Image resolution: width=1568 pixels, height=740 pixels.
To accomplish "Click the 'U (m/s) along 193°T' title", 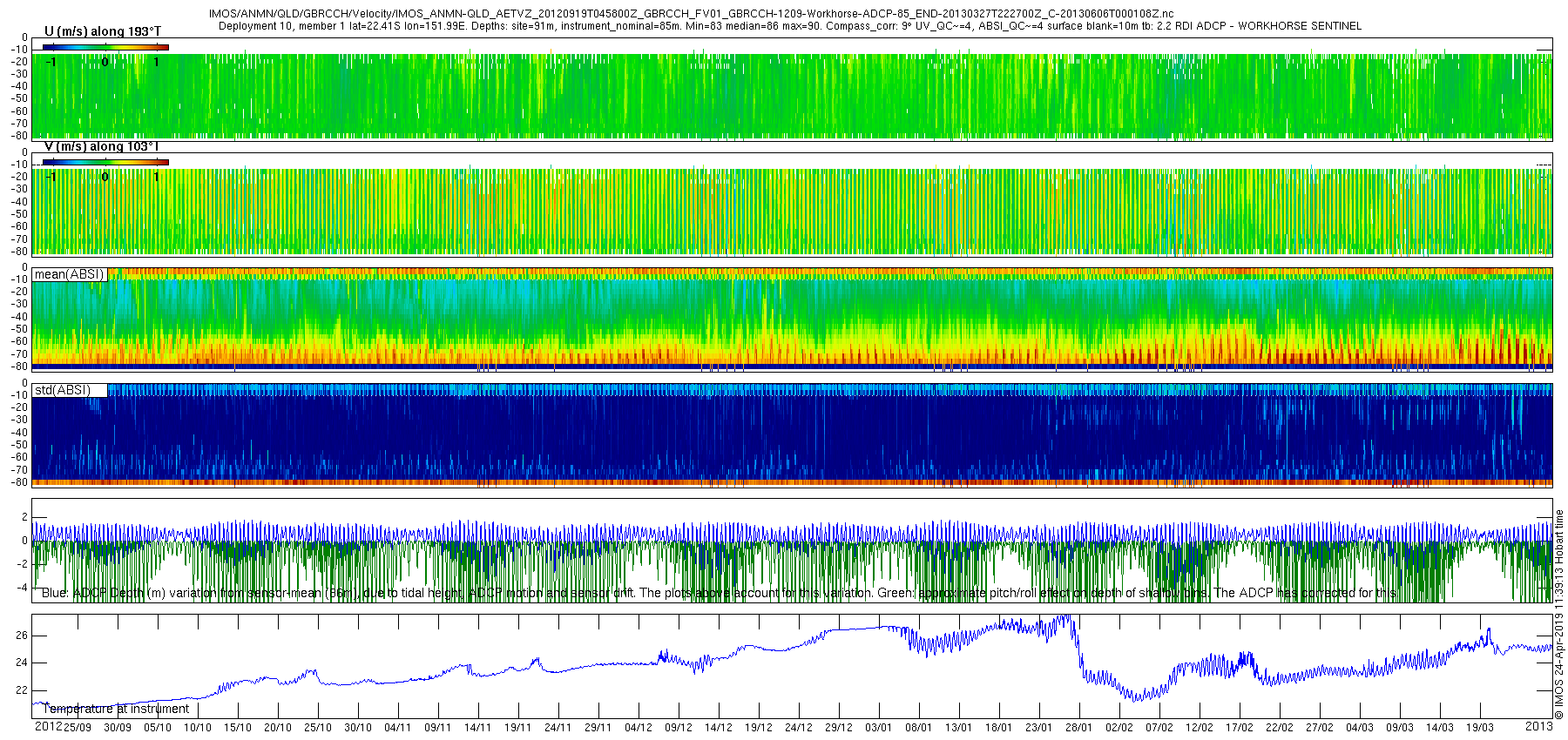I will pyautogui.click(x=102, y=31).
